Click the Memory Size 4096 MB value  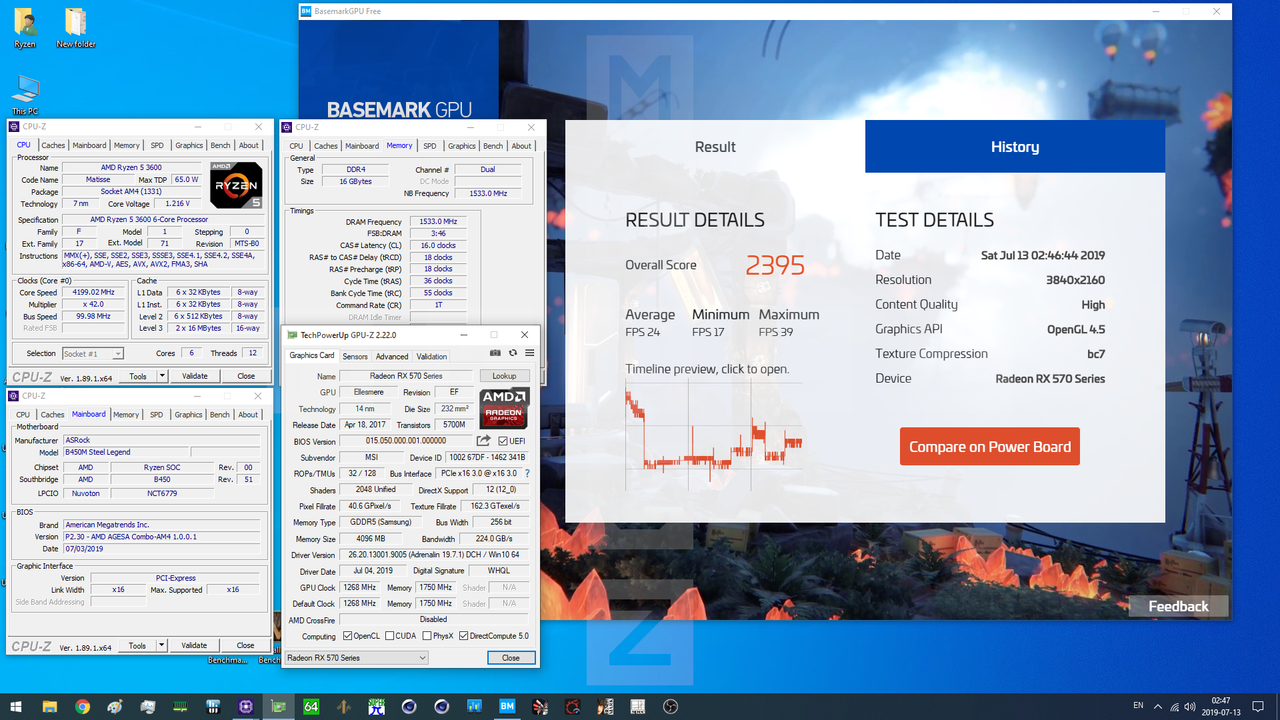point(371,539)
